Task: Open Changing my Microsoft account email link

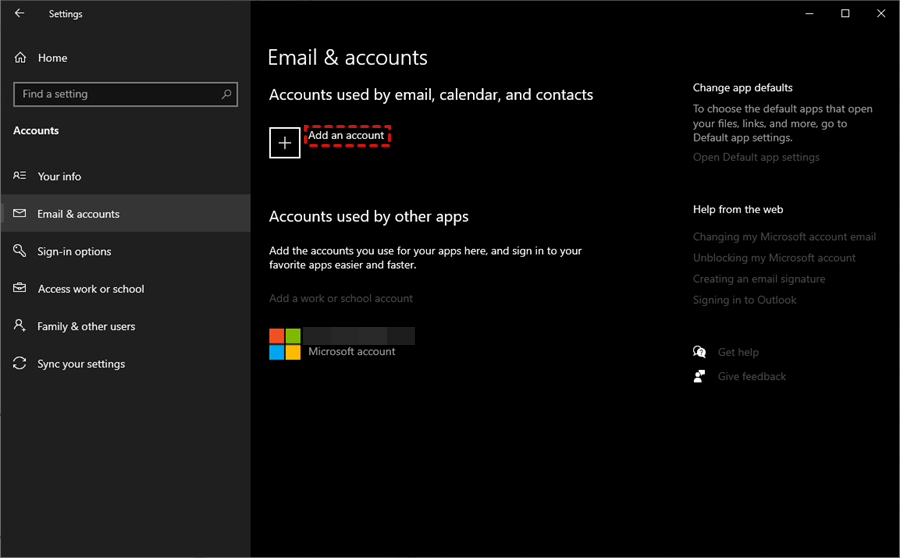Action: tap(784, 237)
